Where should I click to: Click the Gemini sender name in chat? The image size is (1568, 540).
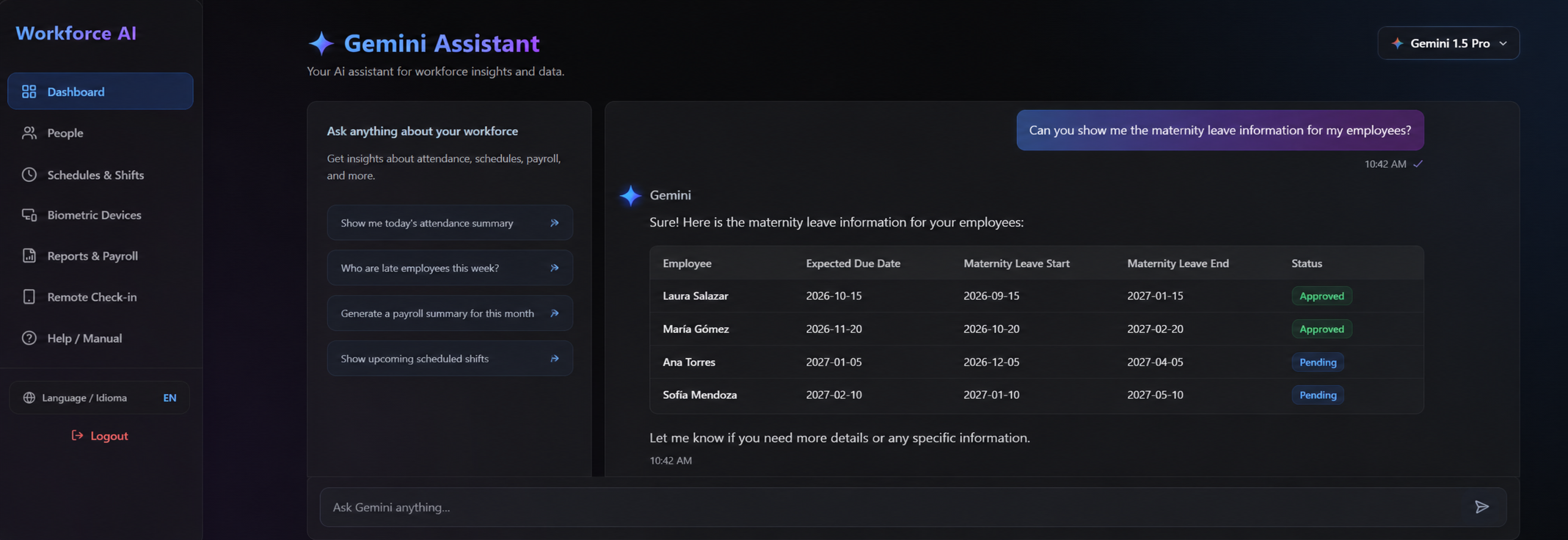pos(670,195)
